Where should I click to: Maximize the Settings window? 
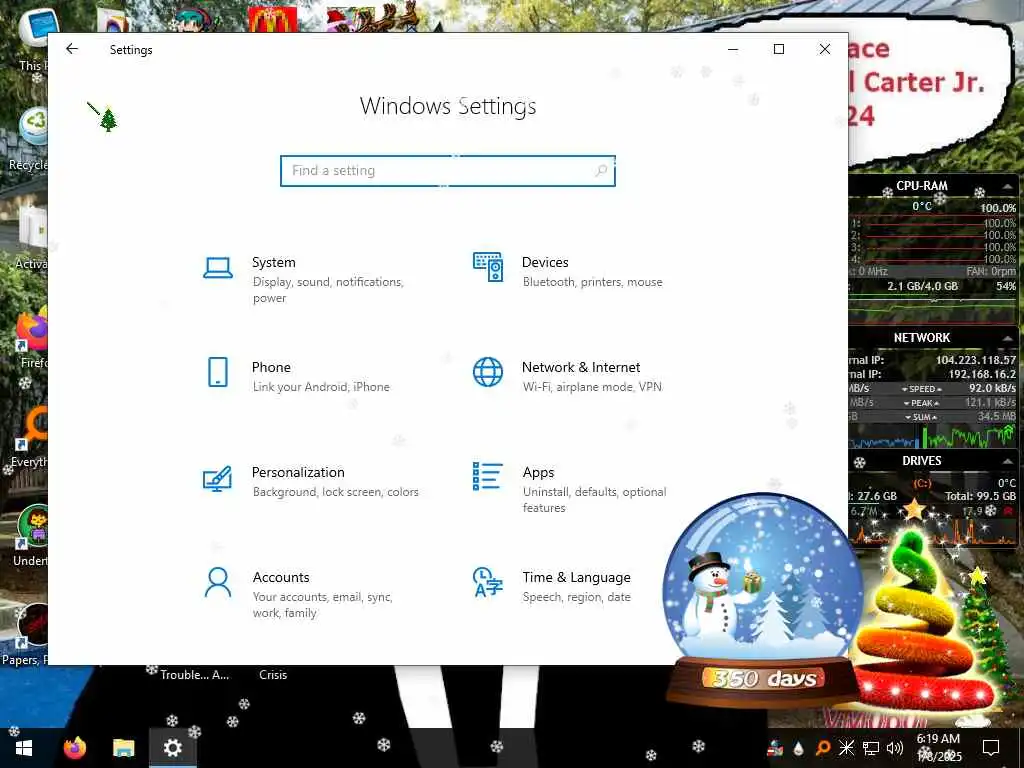click(x=778, y=49)
